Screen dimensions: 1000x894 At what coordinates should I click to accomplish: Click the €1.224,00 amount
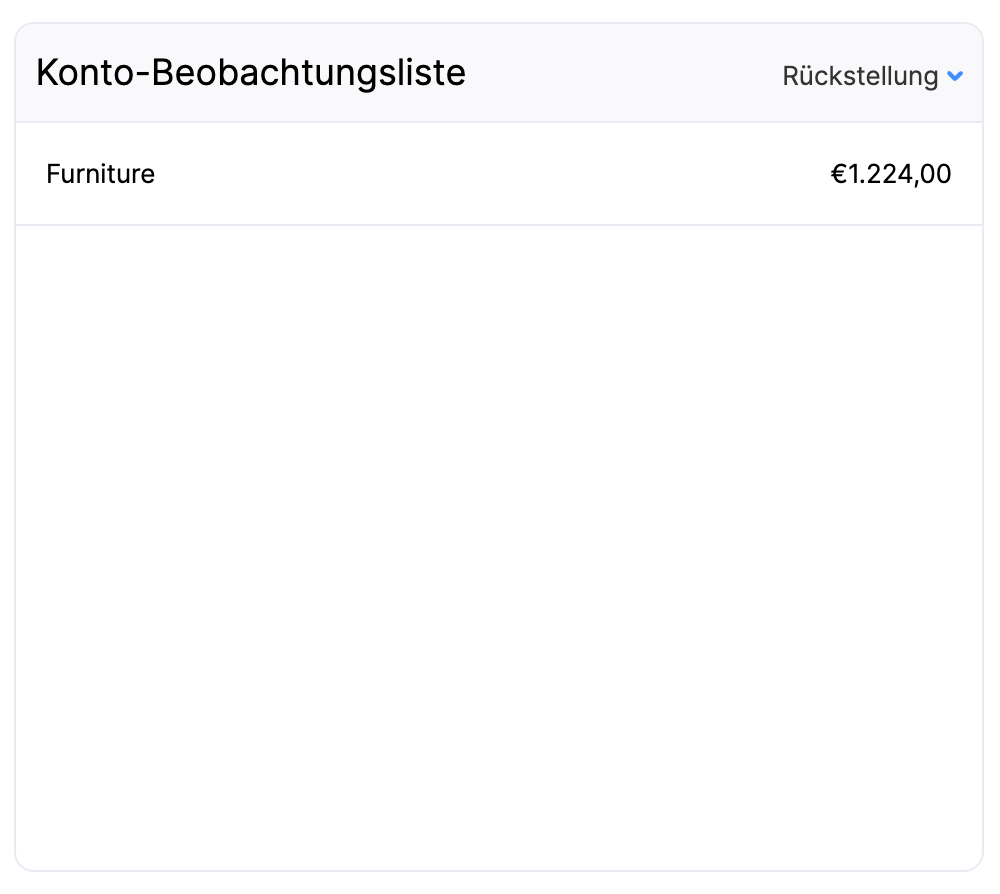[890, 174]
